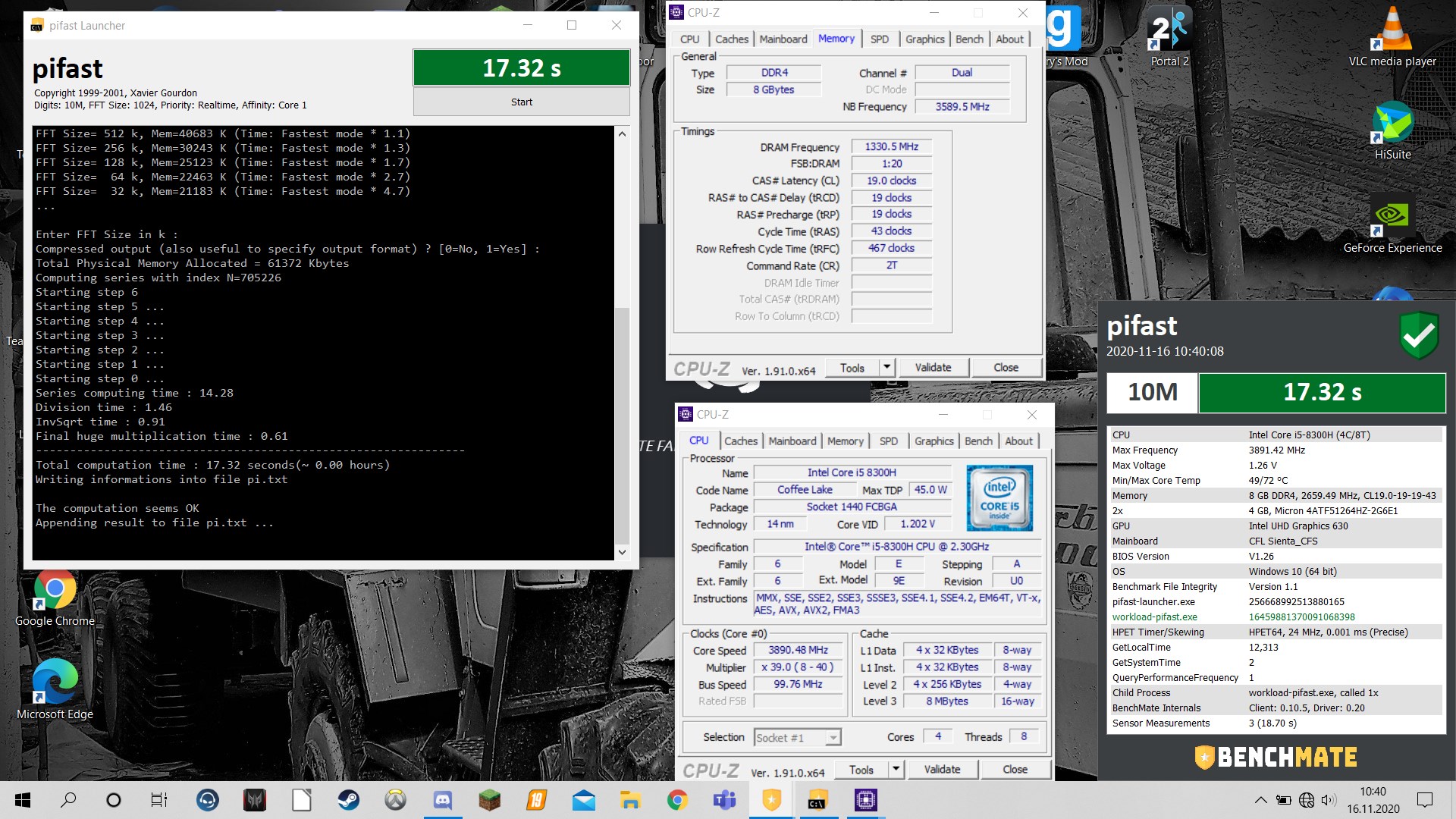Screen dimensions: 1456x819
Task: Click pifast console scrollbar down arrow
Action: click(622, 552)
